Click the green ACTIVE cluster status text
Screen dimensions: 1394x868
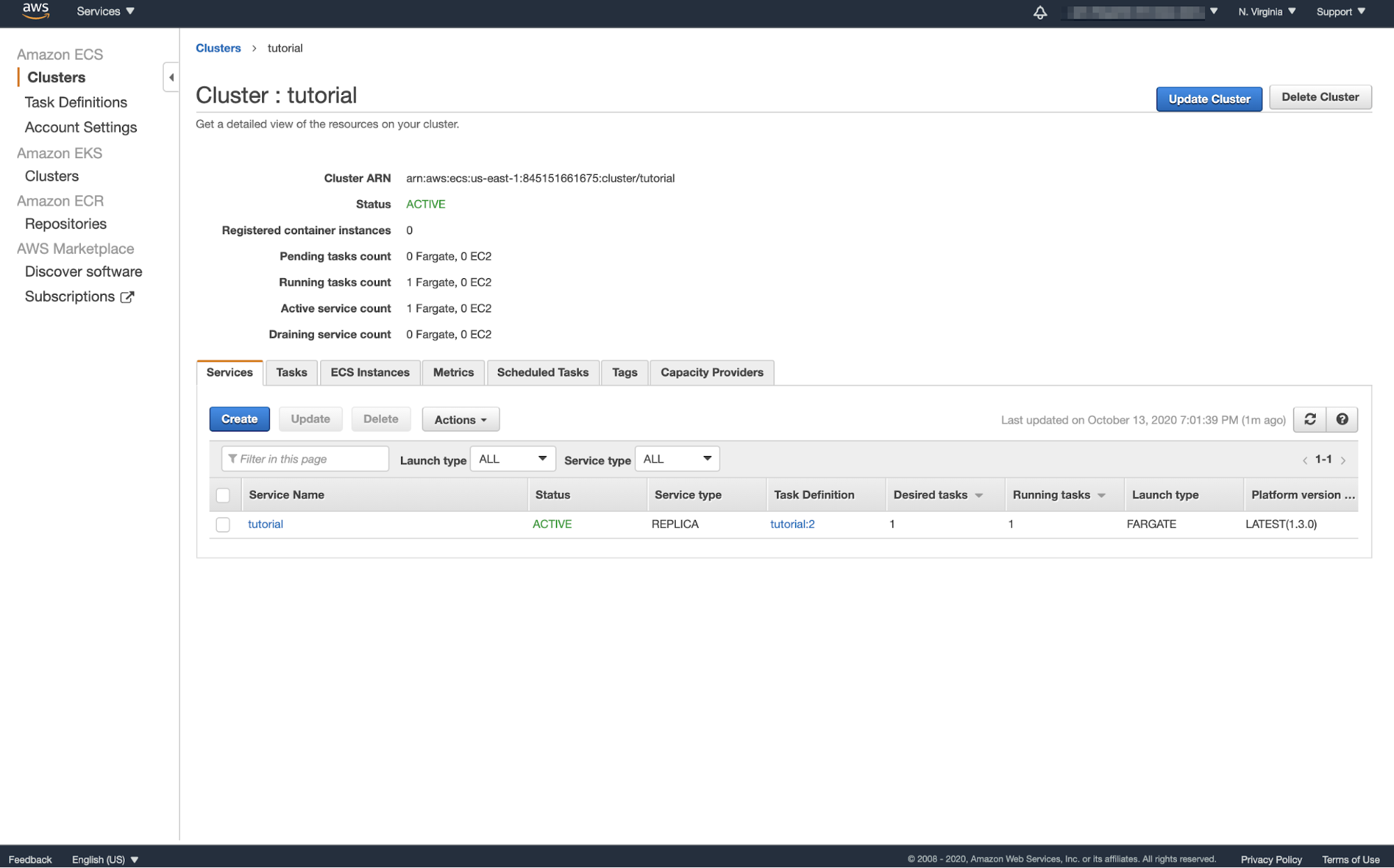425,204
